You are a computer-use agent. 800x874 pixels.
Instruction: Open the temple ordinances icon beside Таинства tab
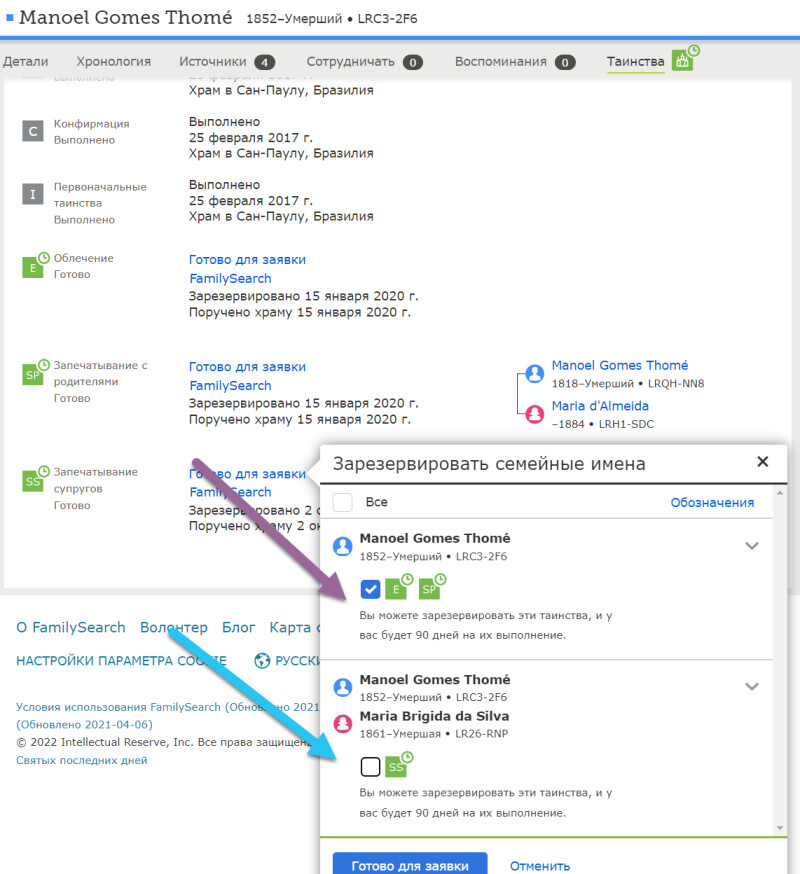click(685, 59)
